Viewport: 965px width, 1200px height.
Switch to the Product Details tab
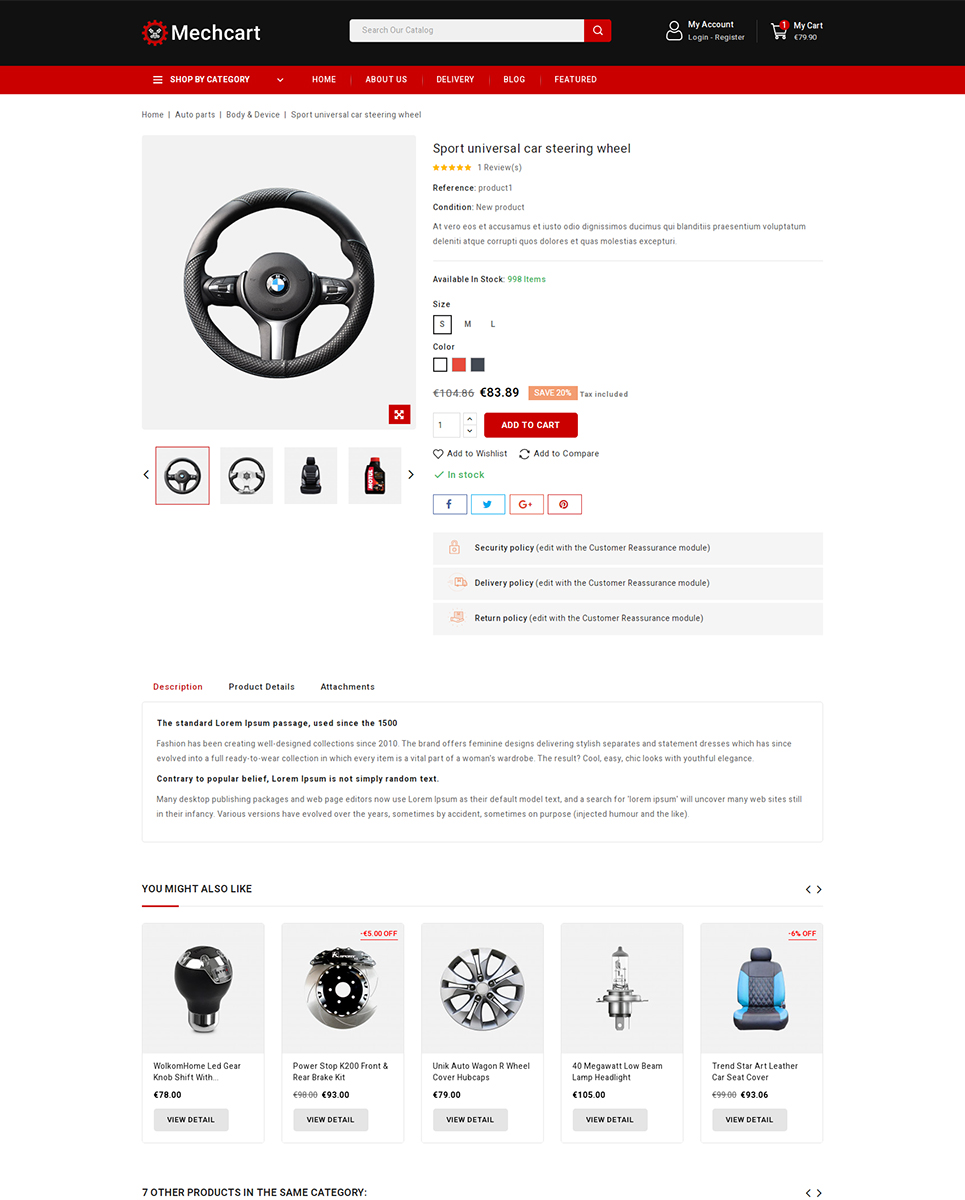pos(261,687)
